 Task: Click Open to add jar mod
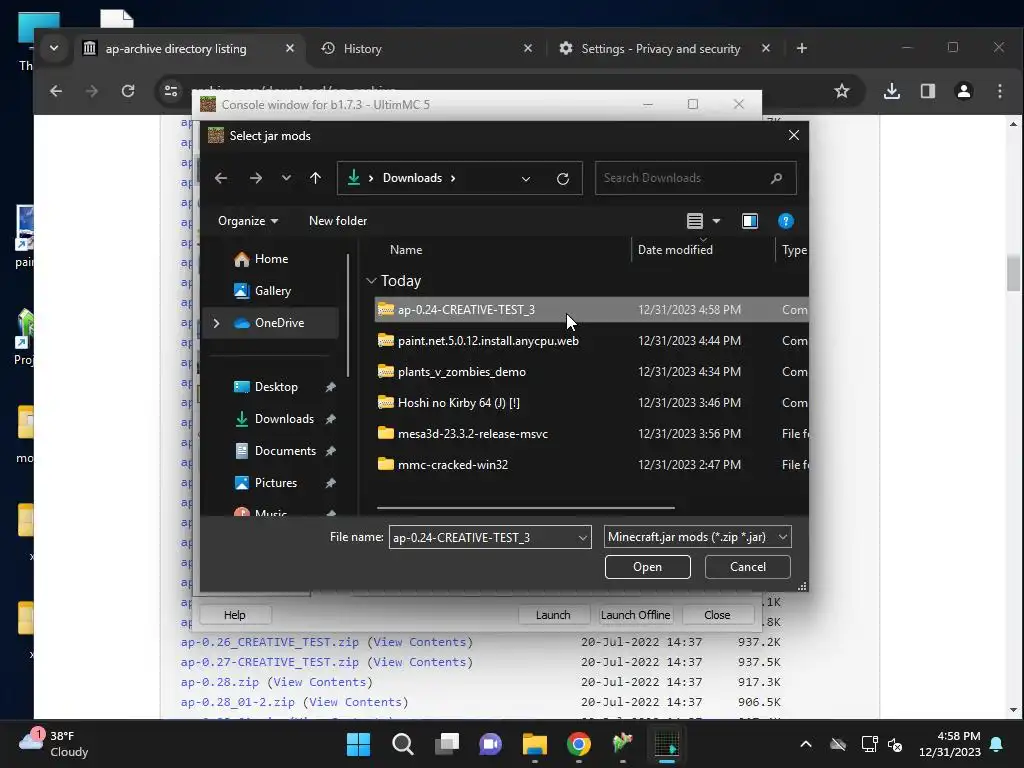pyautogui.click(x=647, y=567)
